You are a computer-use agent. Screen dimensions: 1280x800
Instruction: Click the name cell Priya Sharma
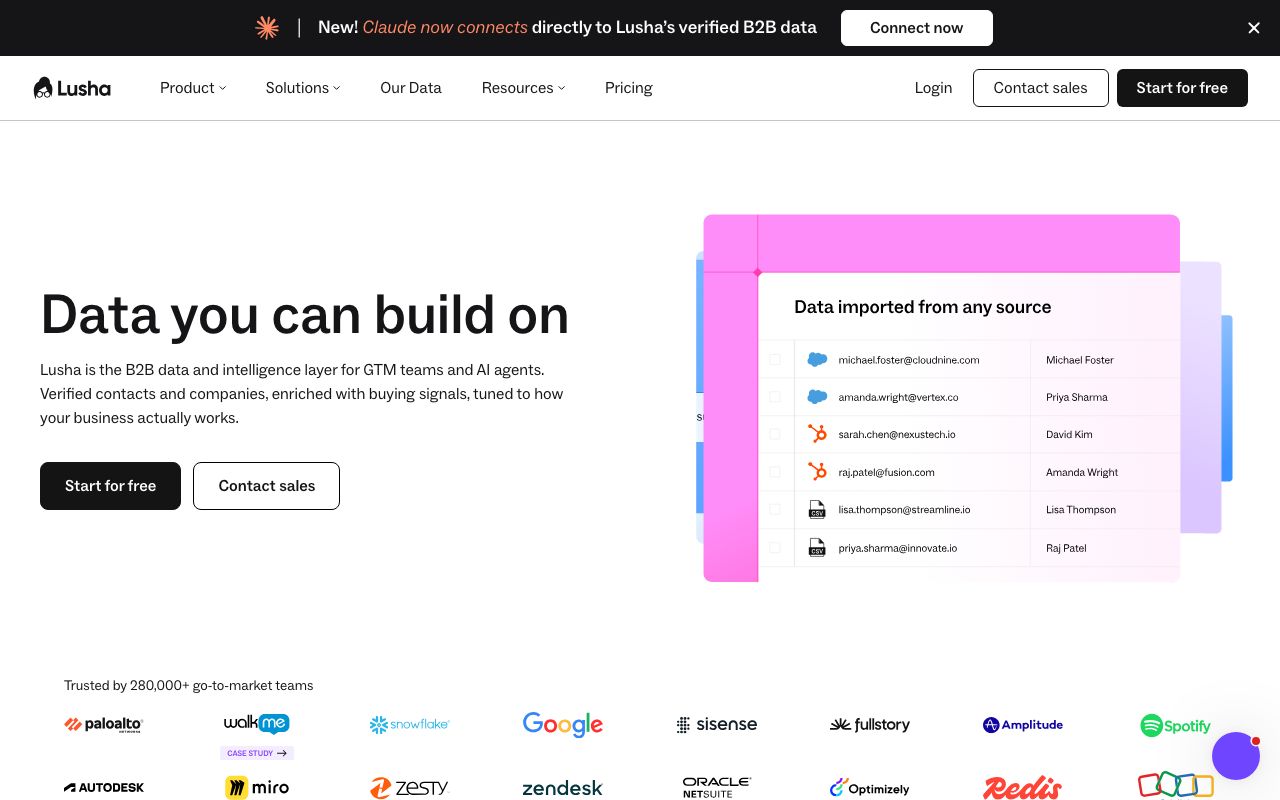[1077, 397]
